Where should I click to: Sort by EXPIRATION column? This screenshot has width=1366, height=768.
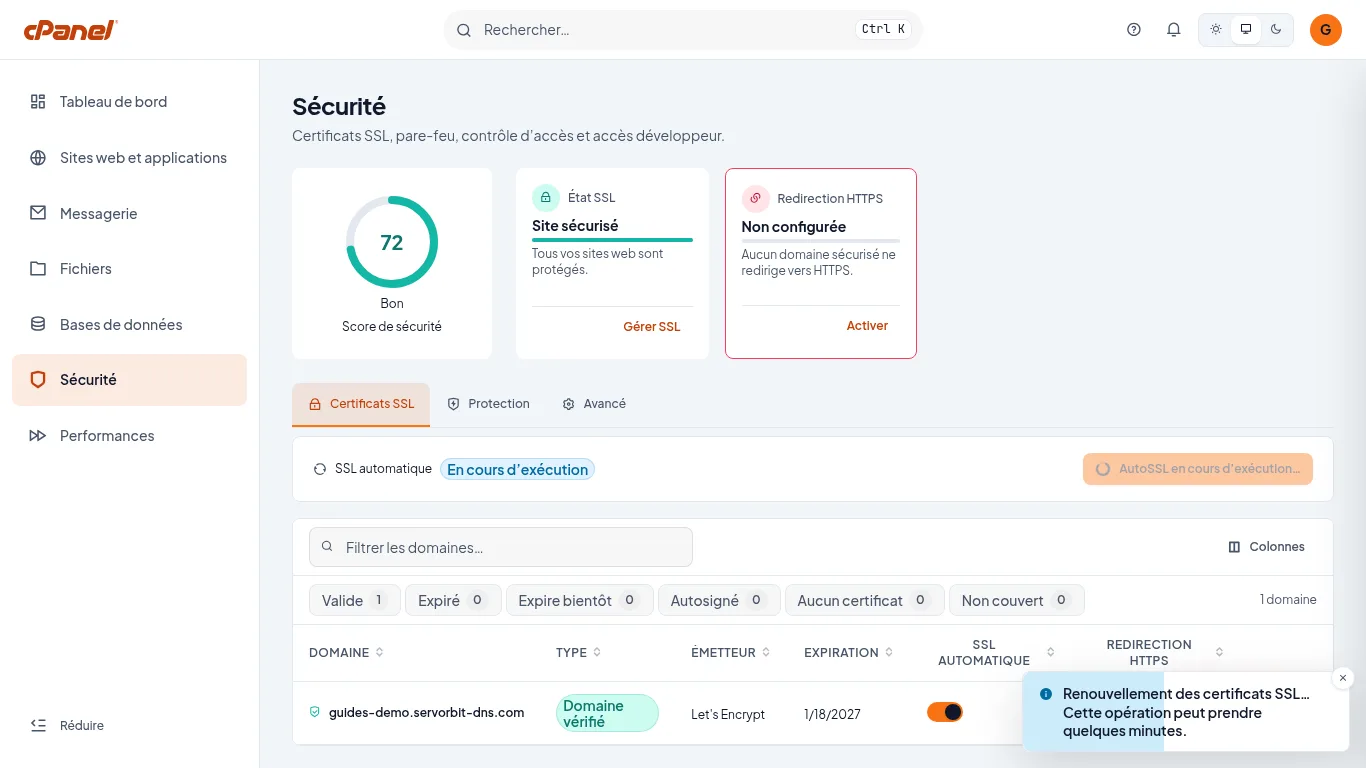point(849,653)
